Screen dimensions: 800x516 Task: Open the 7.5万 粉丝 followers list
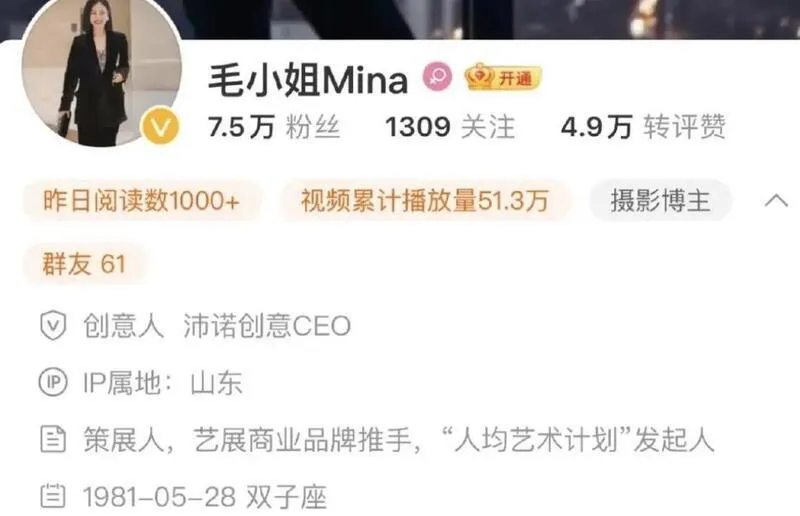pyautogui.click(x=274, y=127)
